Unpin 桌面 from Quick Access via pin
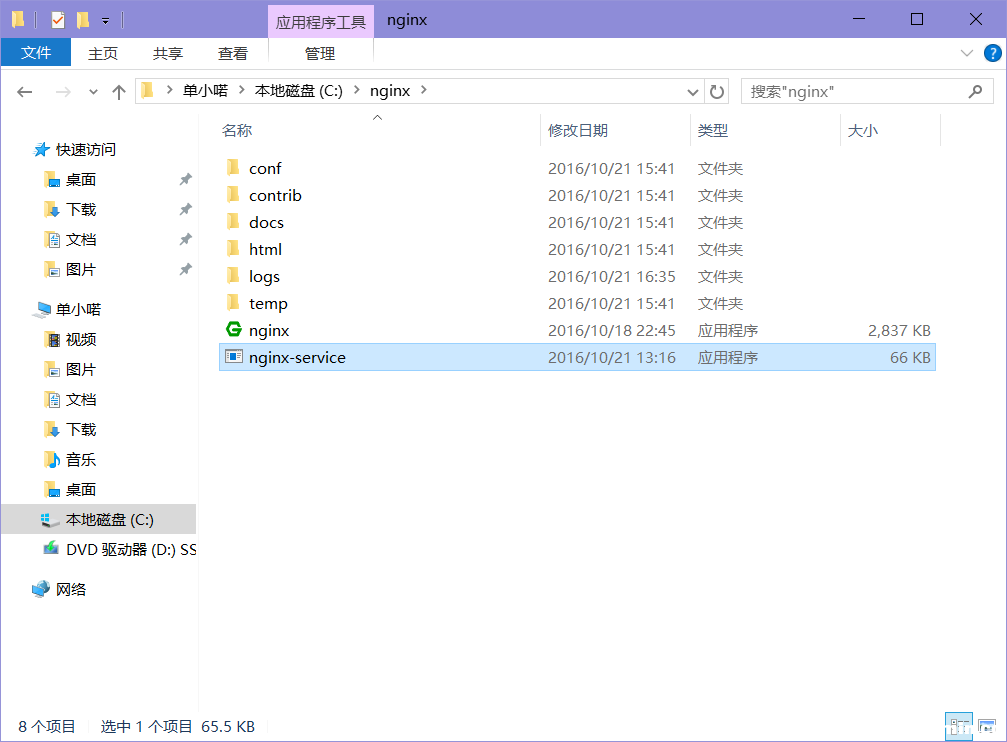 coord(186,179)
